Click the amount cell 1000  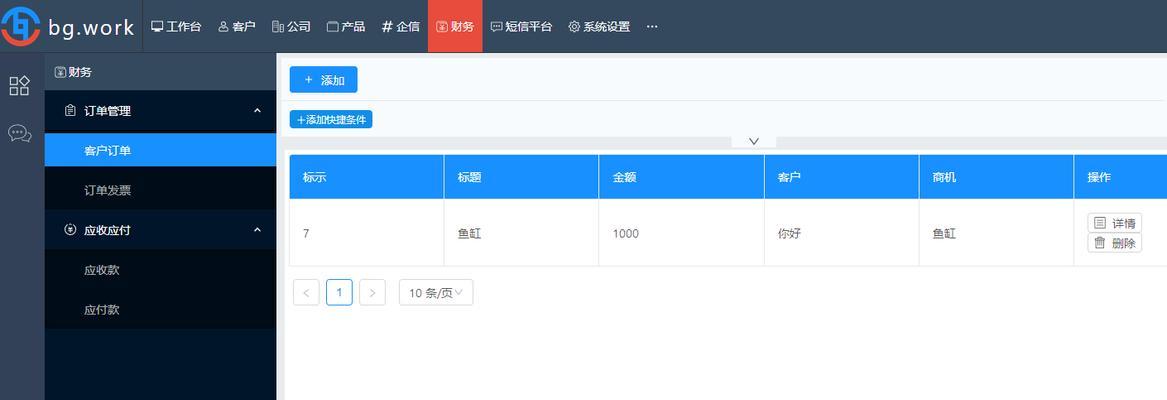click(x=681, y=233)
